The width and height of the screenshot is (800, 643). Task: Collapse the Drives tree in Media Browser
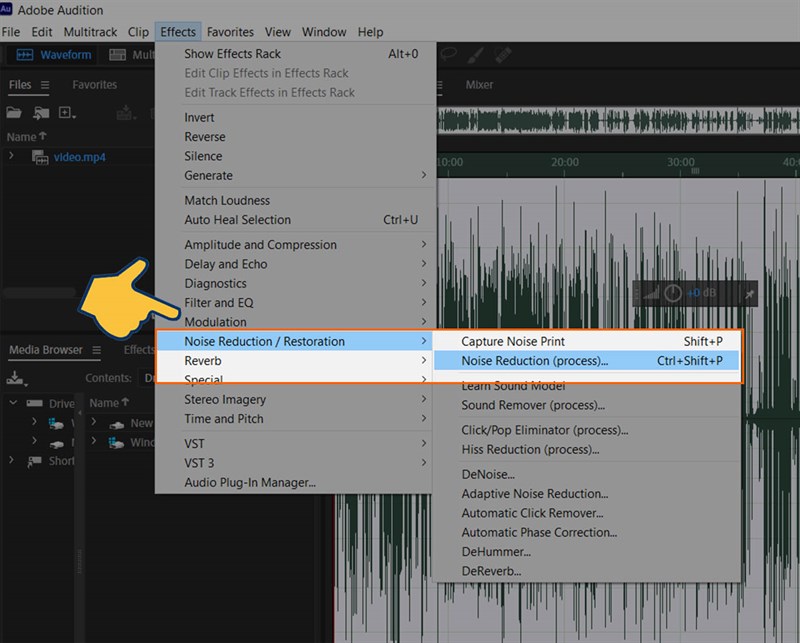pos(12,401)
